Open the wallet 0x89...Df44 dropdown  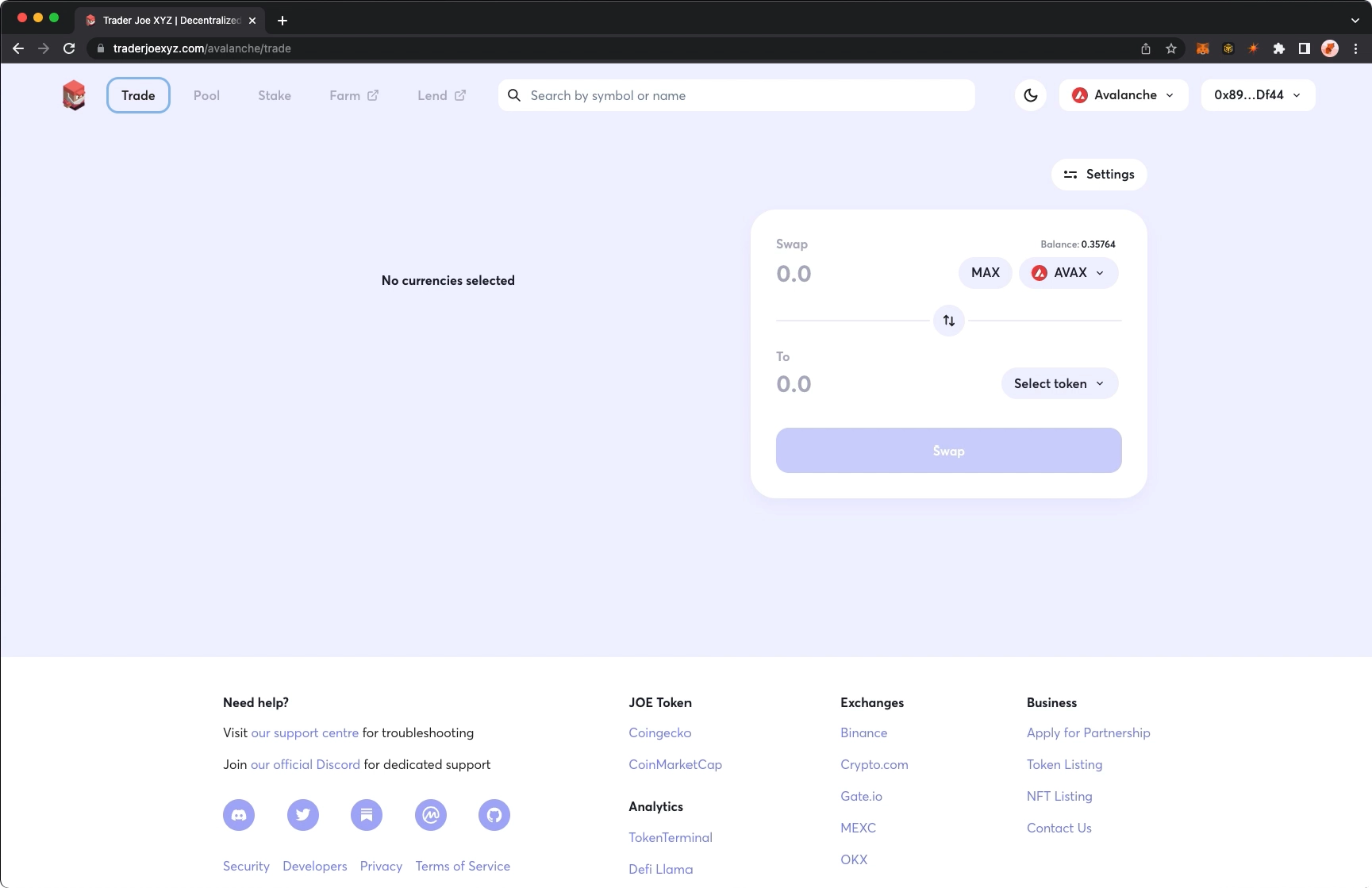(x=1259, y=95)
